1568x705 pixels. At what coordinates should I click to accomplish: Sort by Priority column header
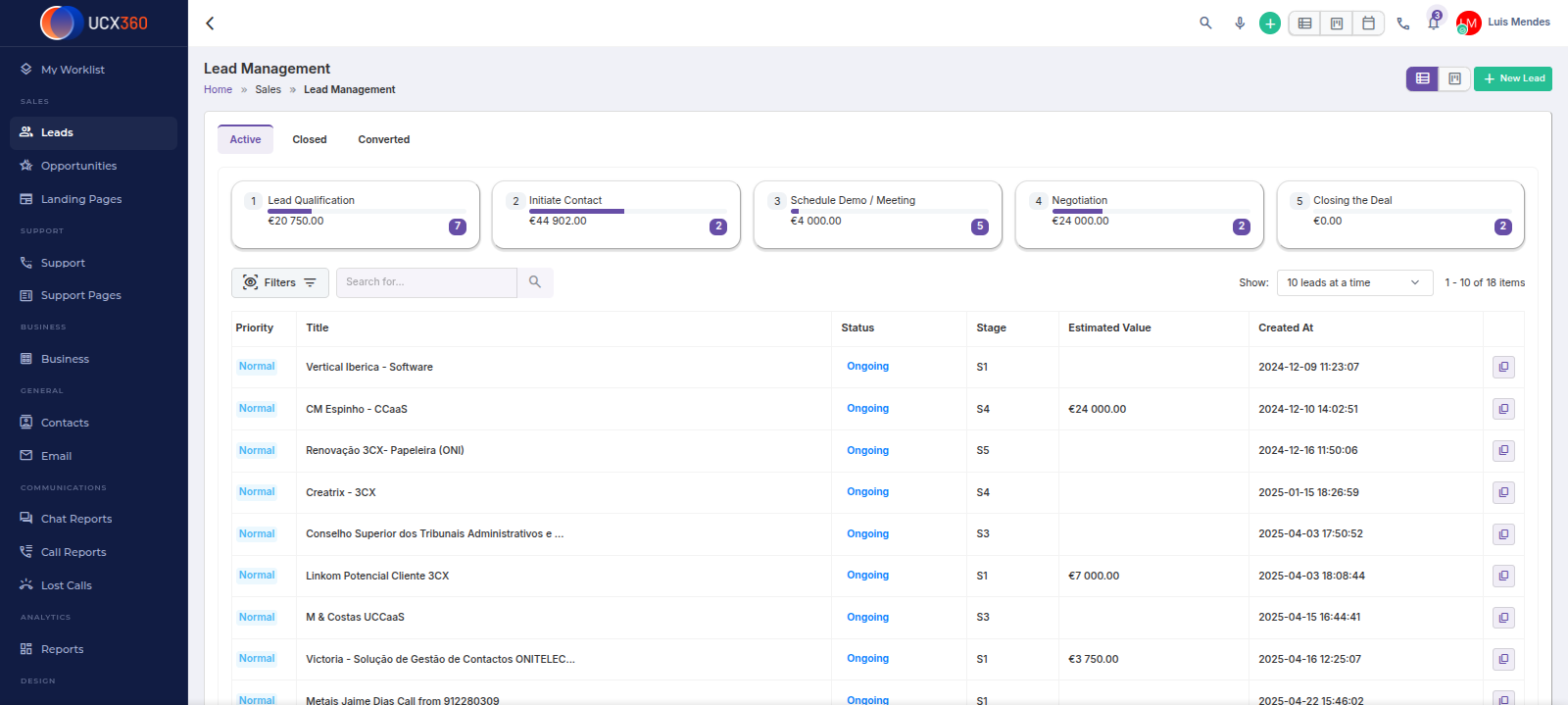click(255, 327)
